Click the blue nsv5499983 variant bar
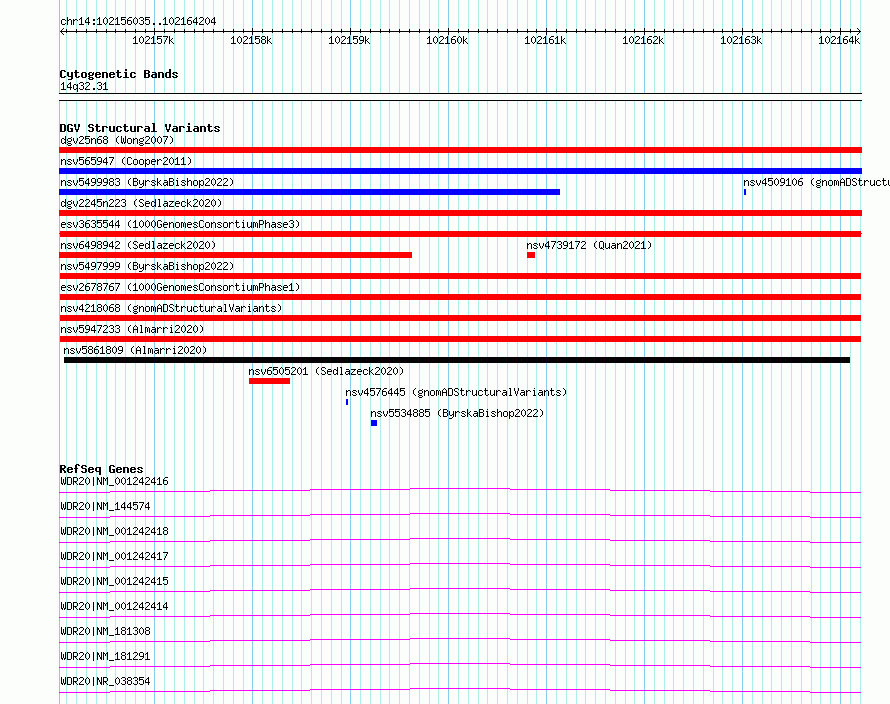The width and height of the screenshot is (890, 704). click(x=309, y=192)
